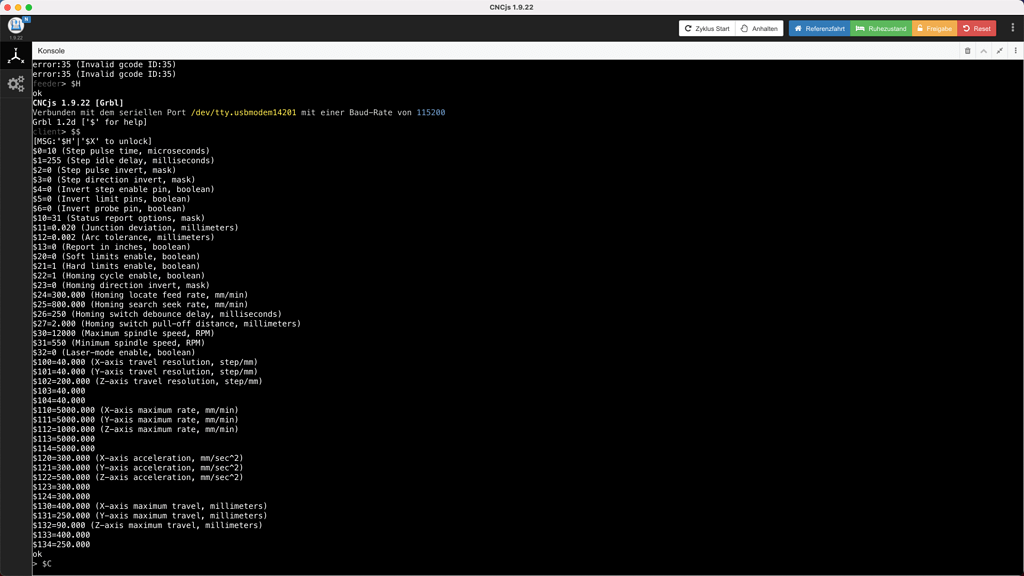Screen dimensions: 1024x576
Task: Maximize the window using the green button
Action: [x=29, y=7]
